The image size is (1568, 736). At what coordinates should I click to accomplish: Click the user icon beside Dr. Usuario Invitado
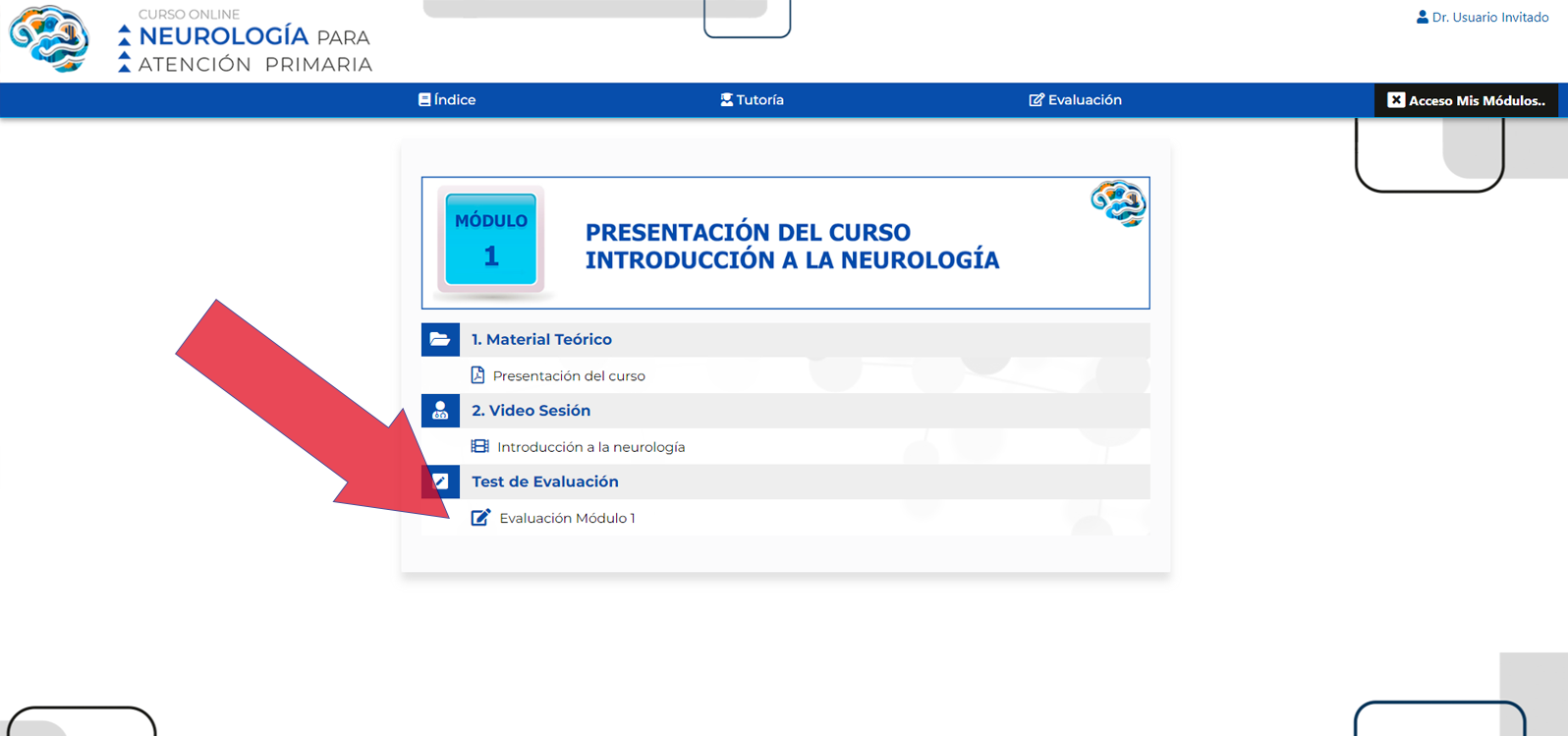click(1422, 18)
